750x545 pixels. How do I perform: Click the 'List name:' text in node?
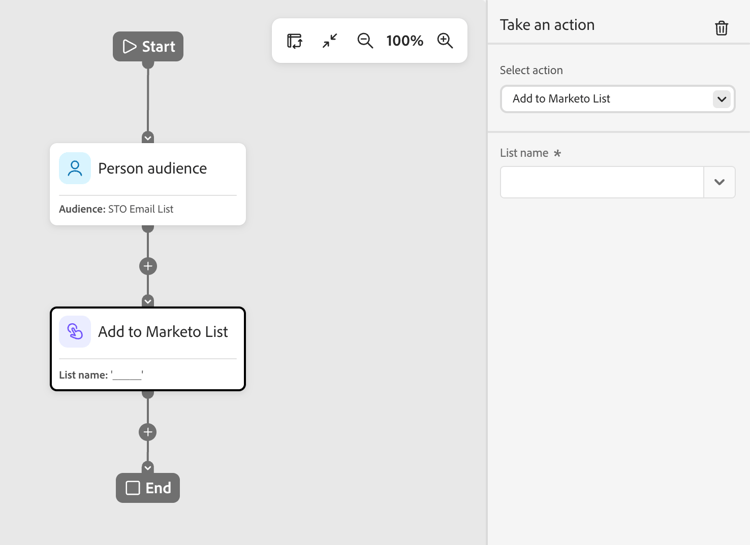(x=83, y=375)
